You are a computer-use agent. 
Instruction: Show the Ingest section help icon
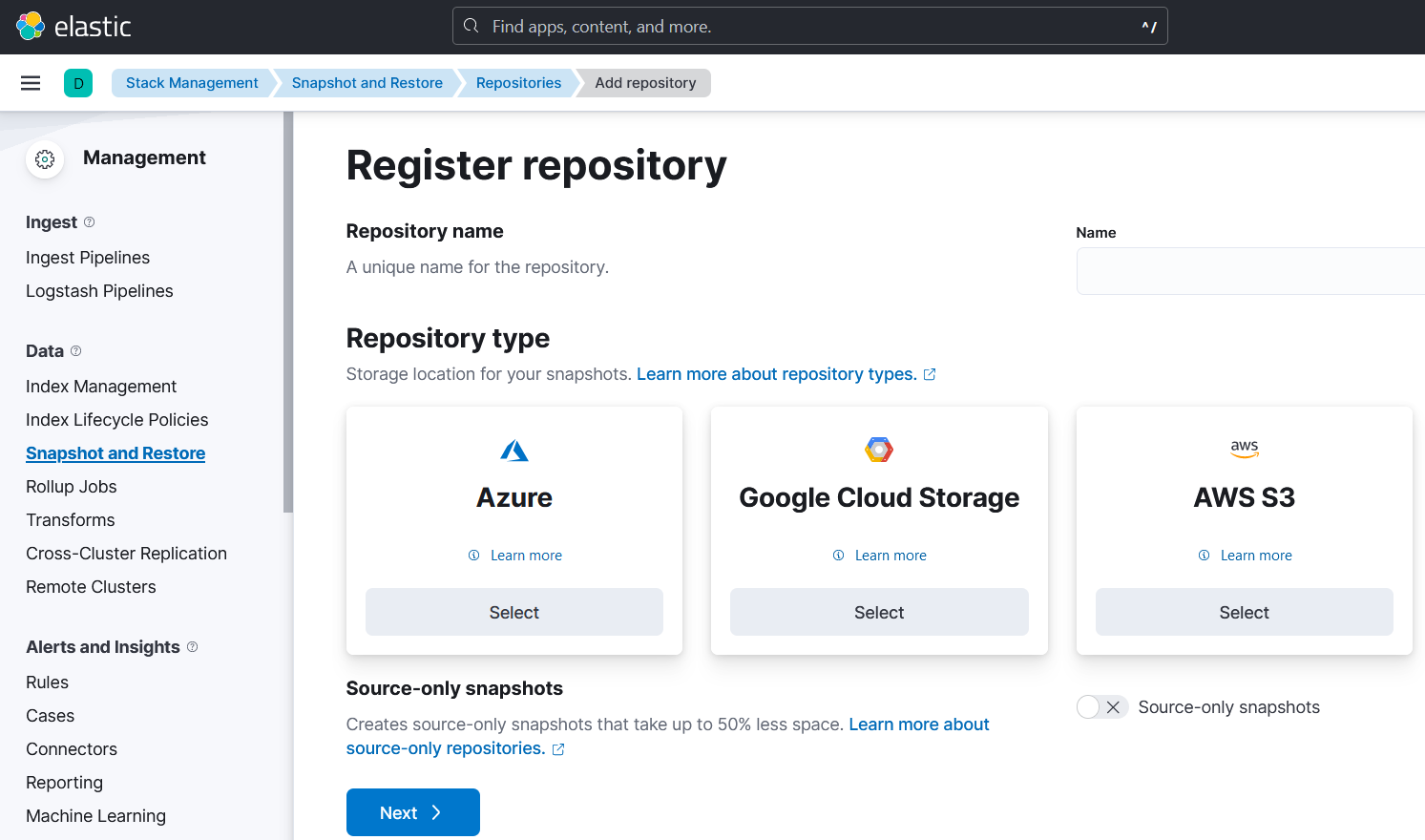click(x=90, y=221)
